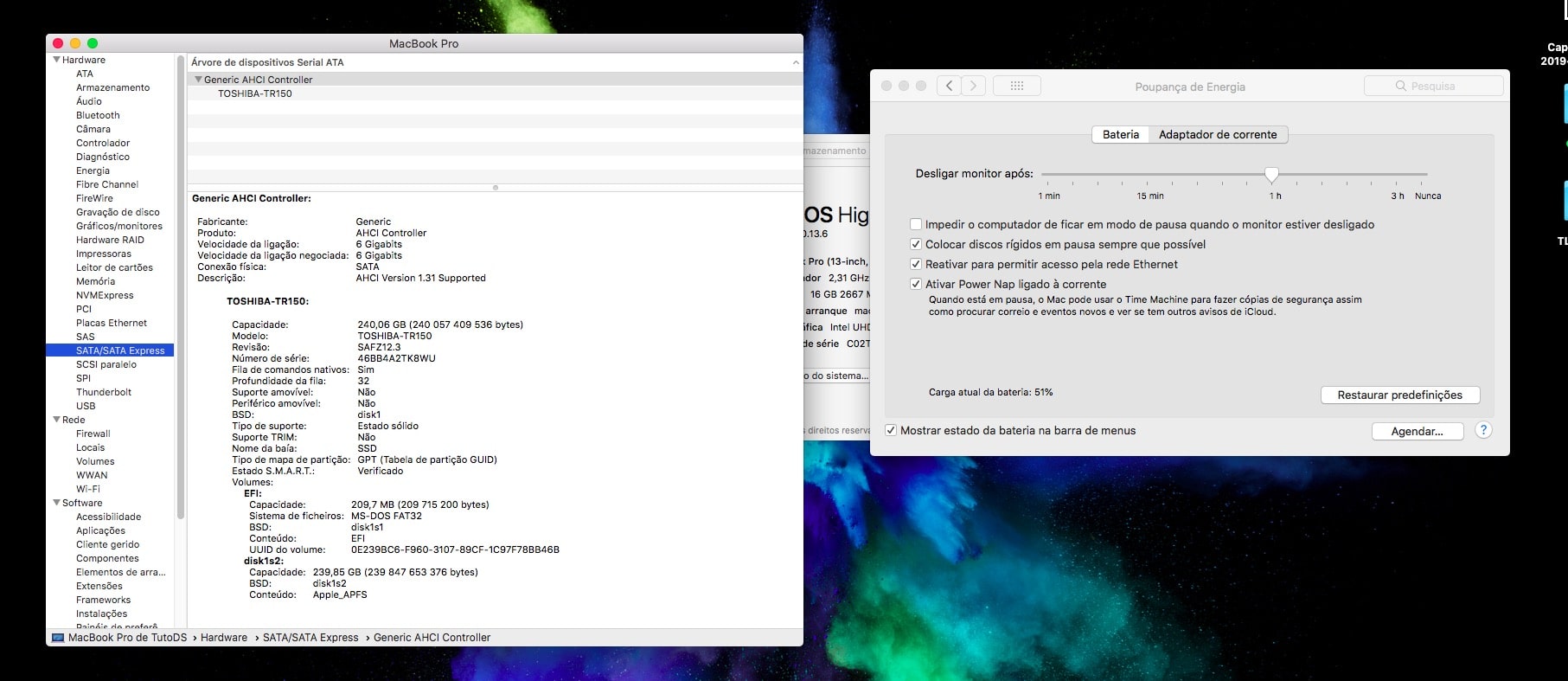Select Energia in Hardware list
This screenshot has height=681, width=1568.
coord(93,170)
